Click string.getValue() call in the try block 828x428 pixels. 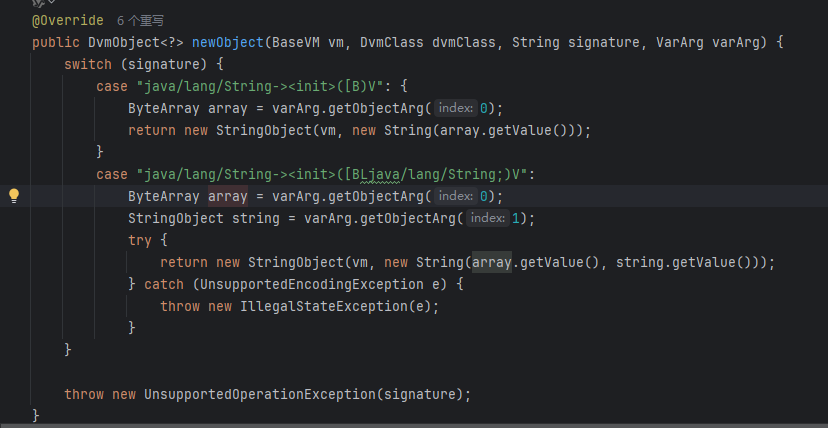tap(683, 262)
